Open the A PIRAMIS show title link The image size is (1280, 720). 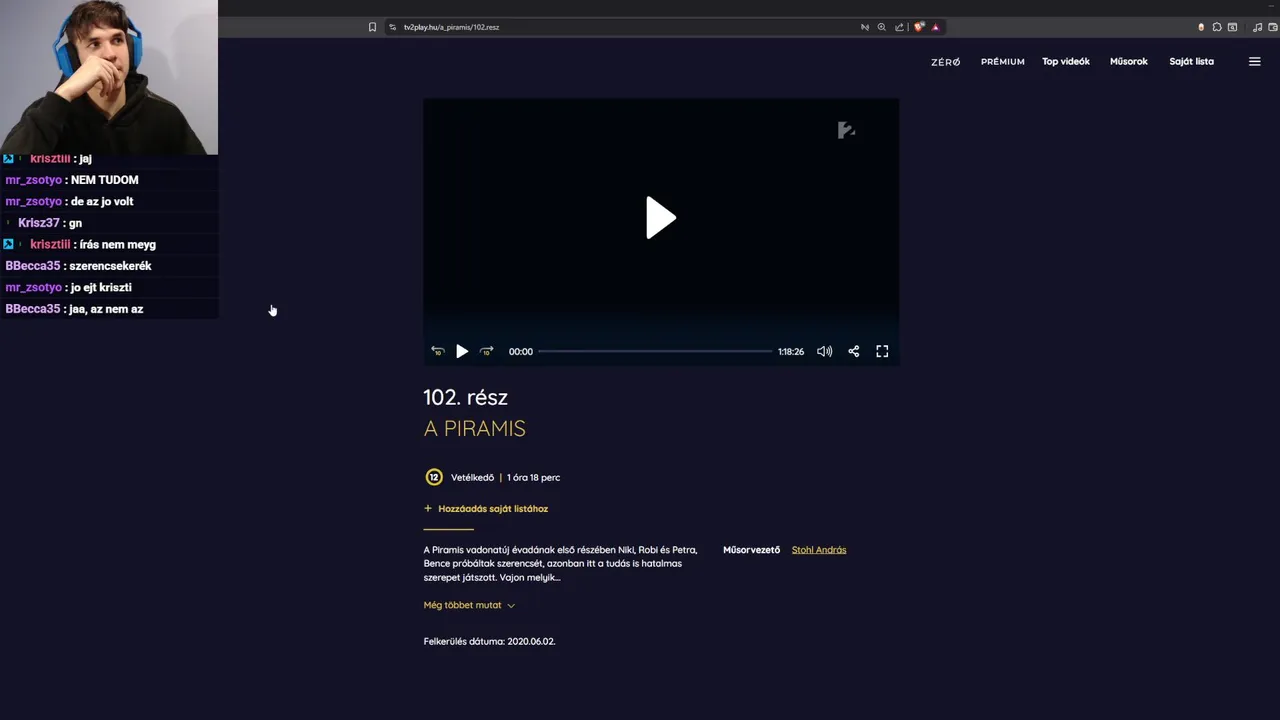[474, 428]
